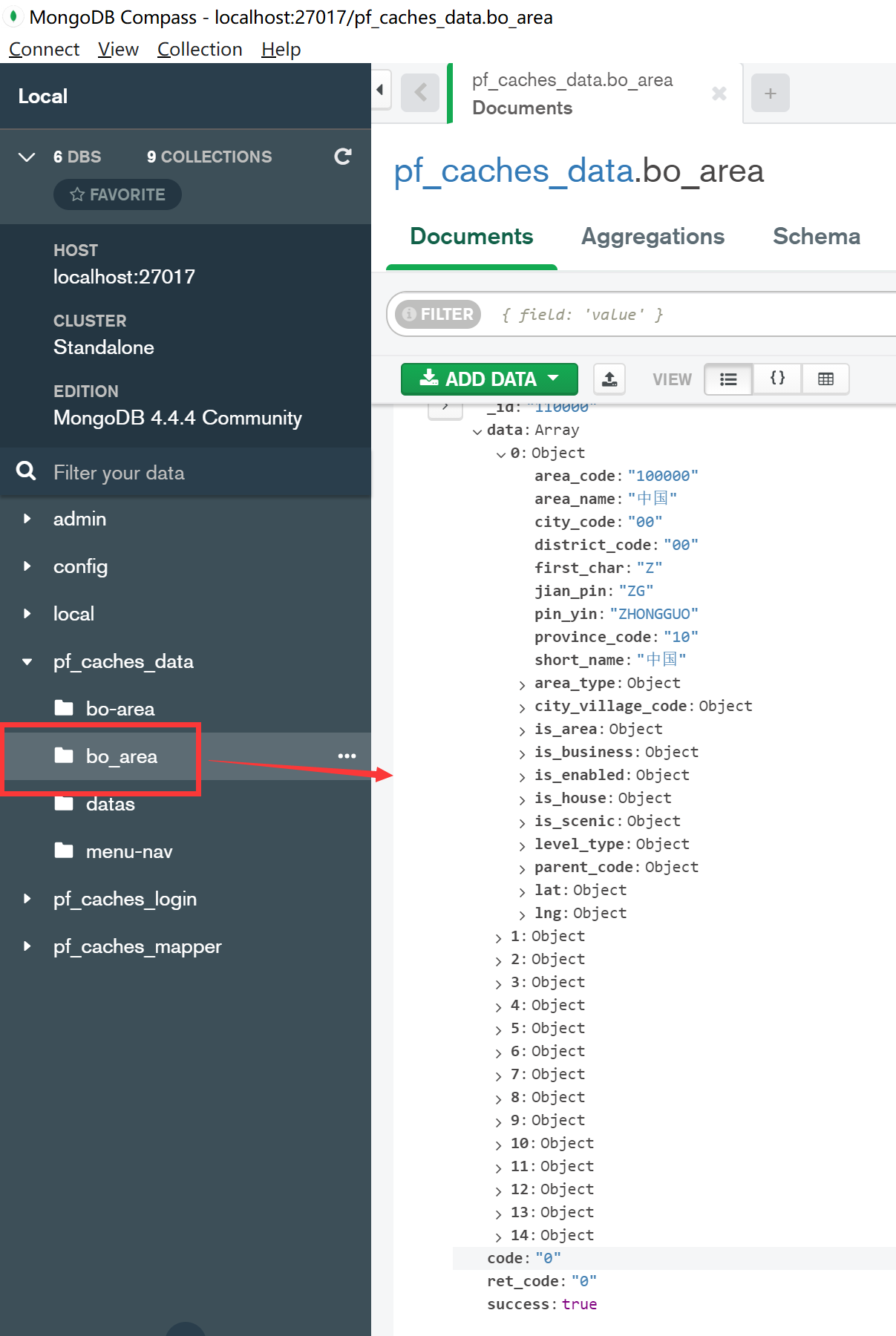Expand the 1: Object array entry
The width and height of the screenshot is (896, 1336).
pos(498,937)
